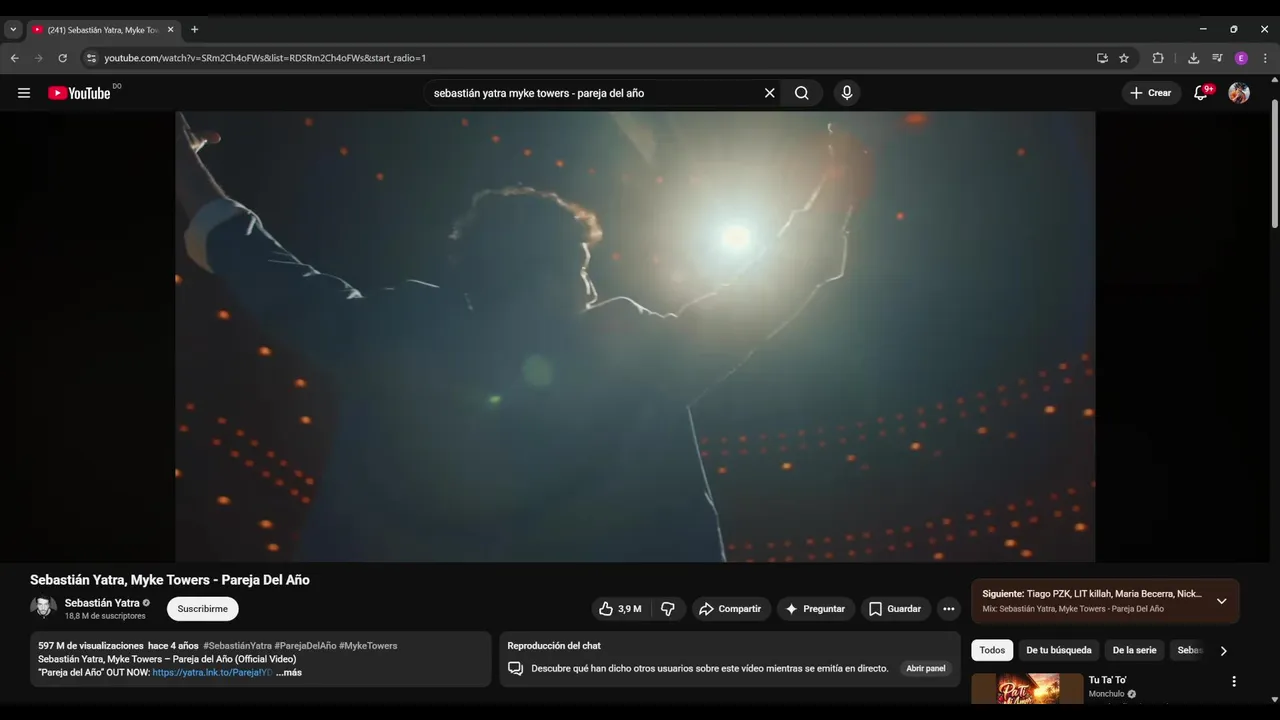Subscribe with the Suscribirme button
1280x720 pixels.
(x=203, y=609)
